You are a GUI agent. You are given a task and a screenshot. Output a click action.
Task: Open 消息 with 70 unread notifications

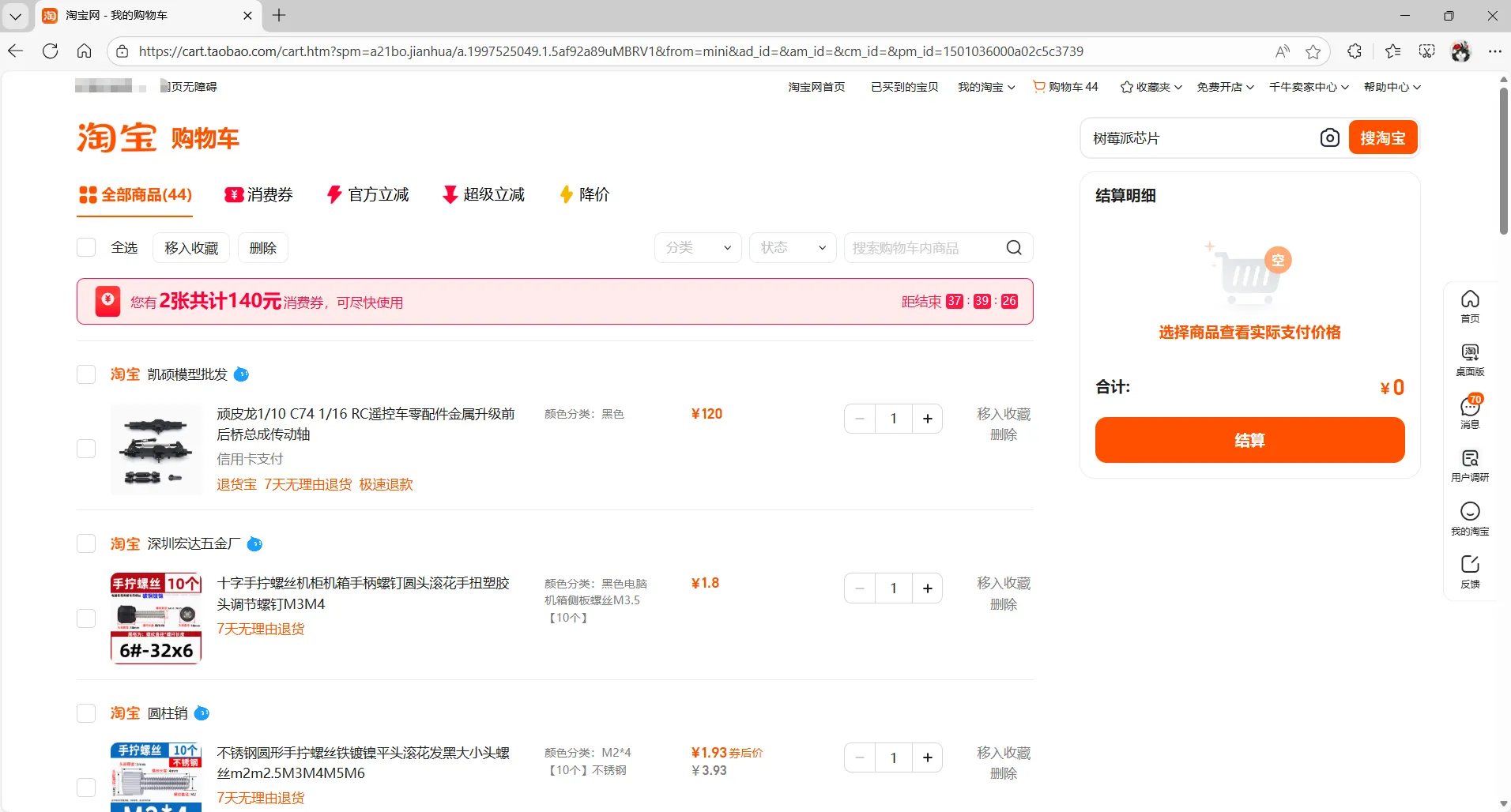pos(1470,412)
